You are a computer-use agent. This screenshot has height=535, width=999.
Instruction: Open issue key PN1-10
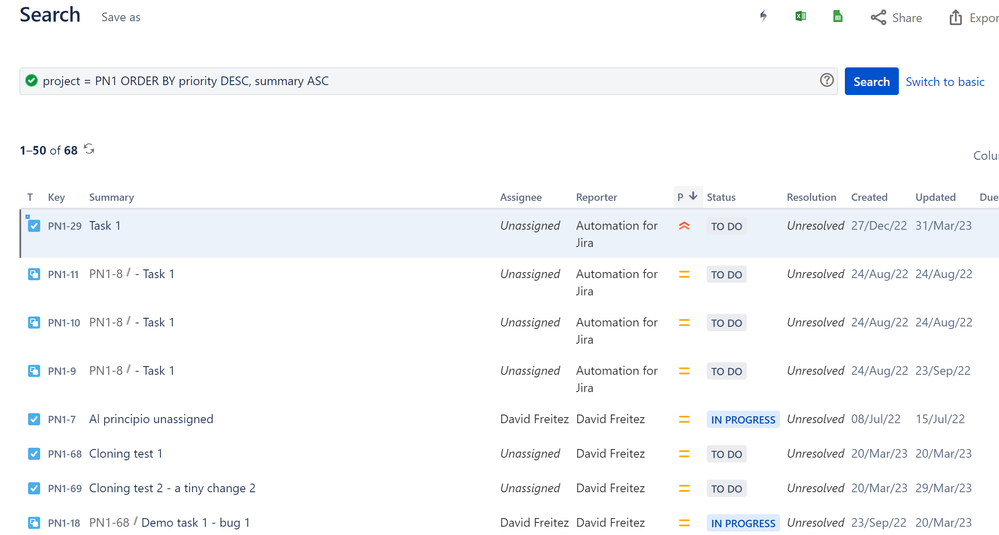tap(64, 323)
